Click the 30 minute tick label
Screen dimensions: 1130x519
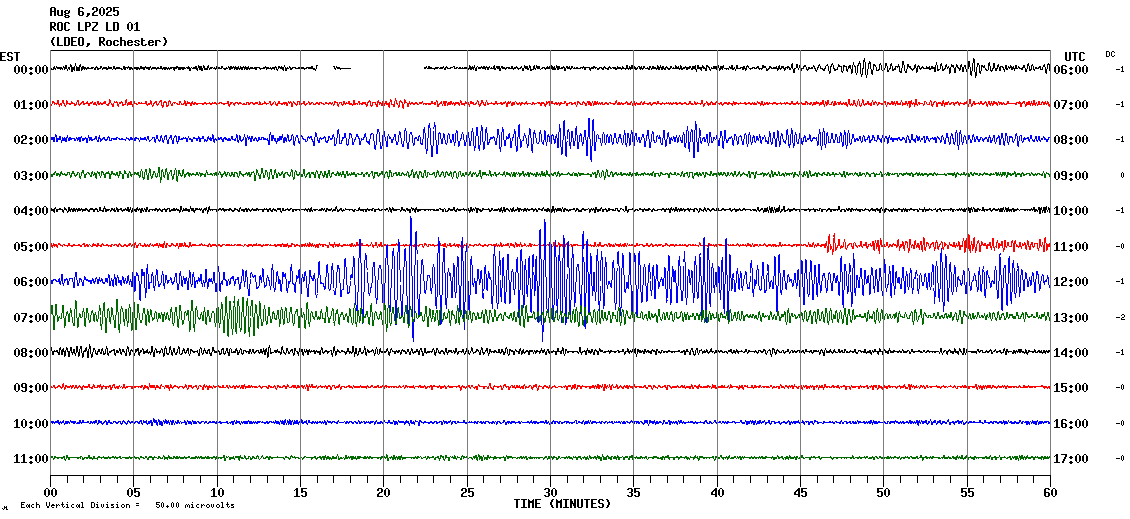550,493
